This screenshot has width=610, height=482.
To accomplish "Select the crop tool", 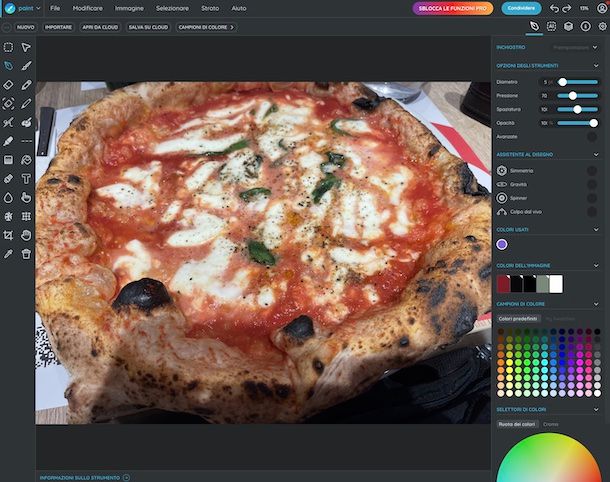I will [x=8, y=235].
